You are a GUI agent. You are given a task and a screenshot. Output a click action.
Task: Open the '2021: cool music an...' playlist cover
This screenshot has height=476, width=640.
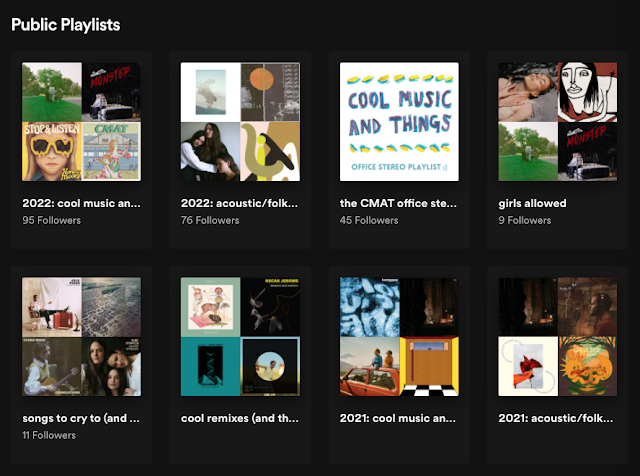point(399,337)
